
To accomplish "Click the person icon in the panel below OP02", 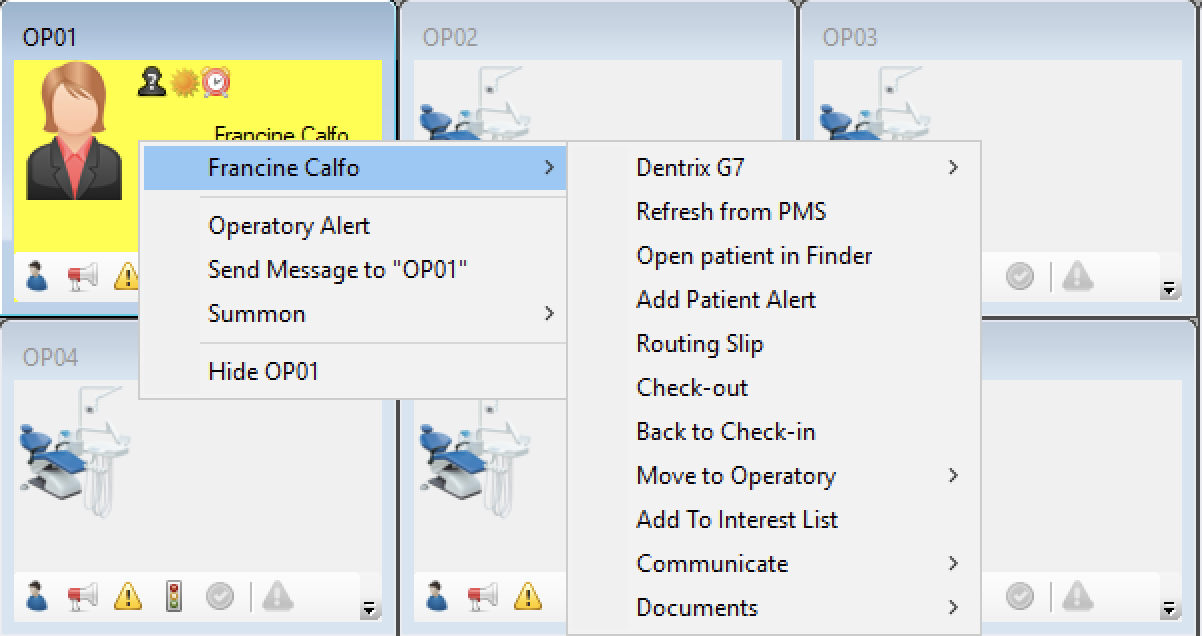I will (437, 596).
